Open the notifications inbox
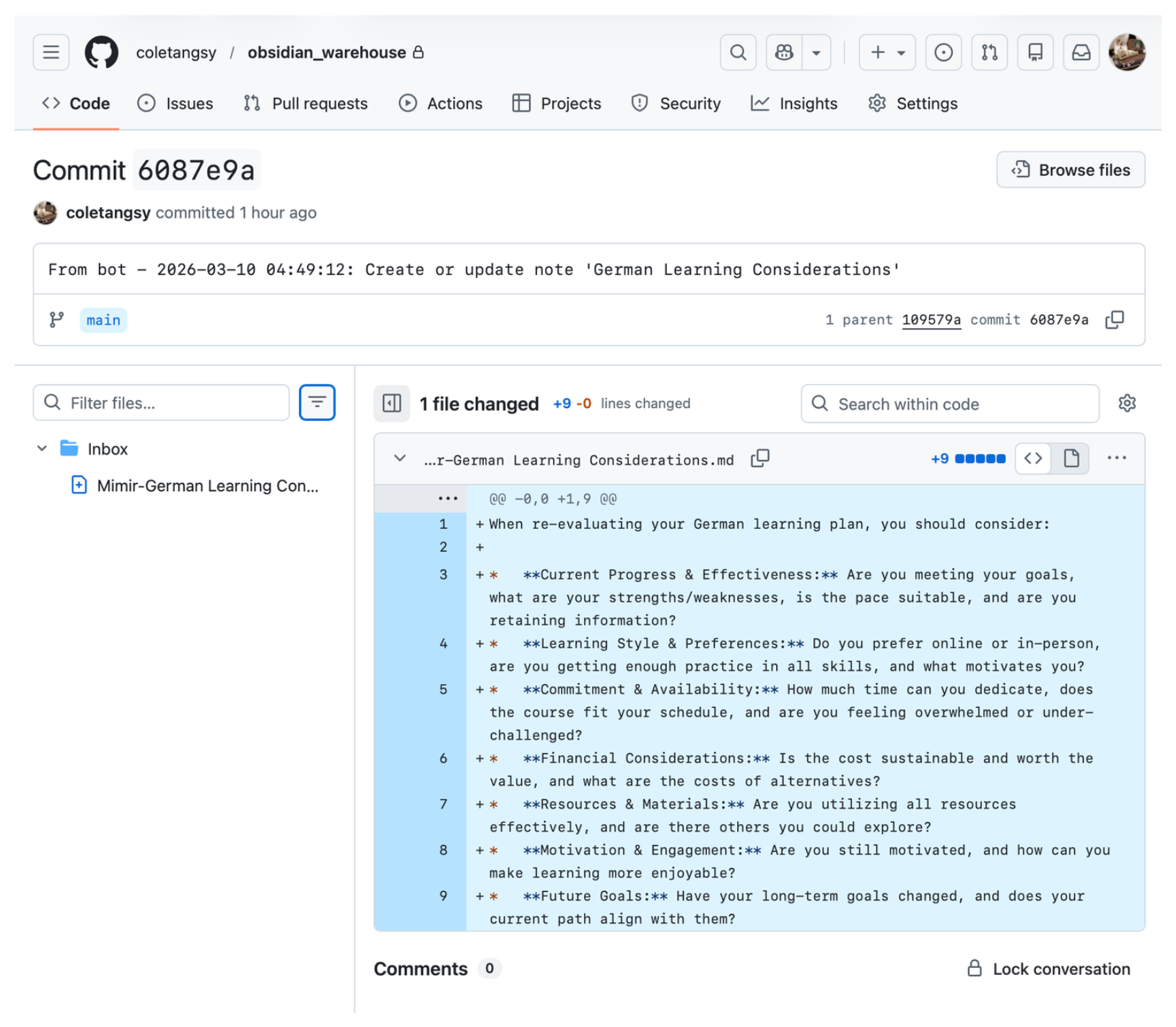Image resolution: width=1176 pixels, height=1027 pixels. click(x=1081, y=53)
